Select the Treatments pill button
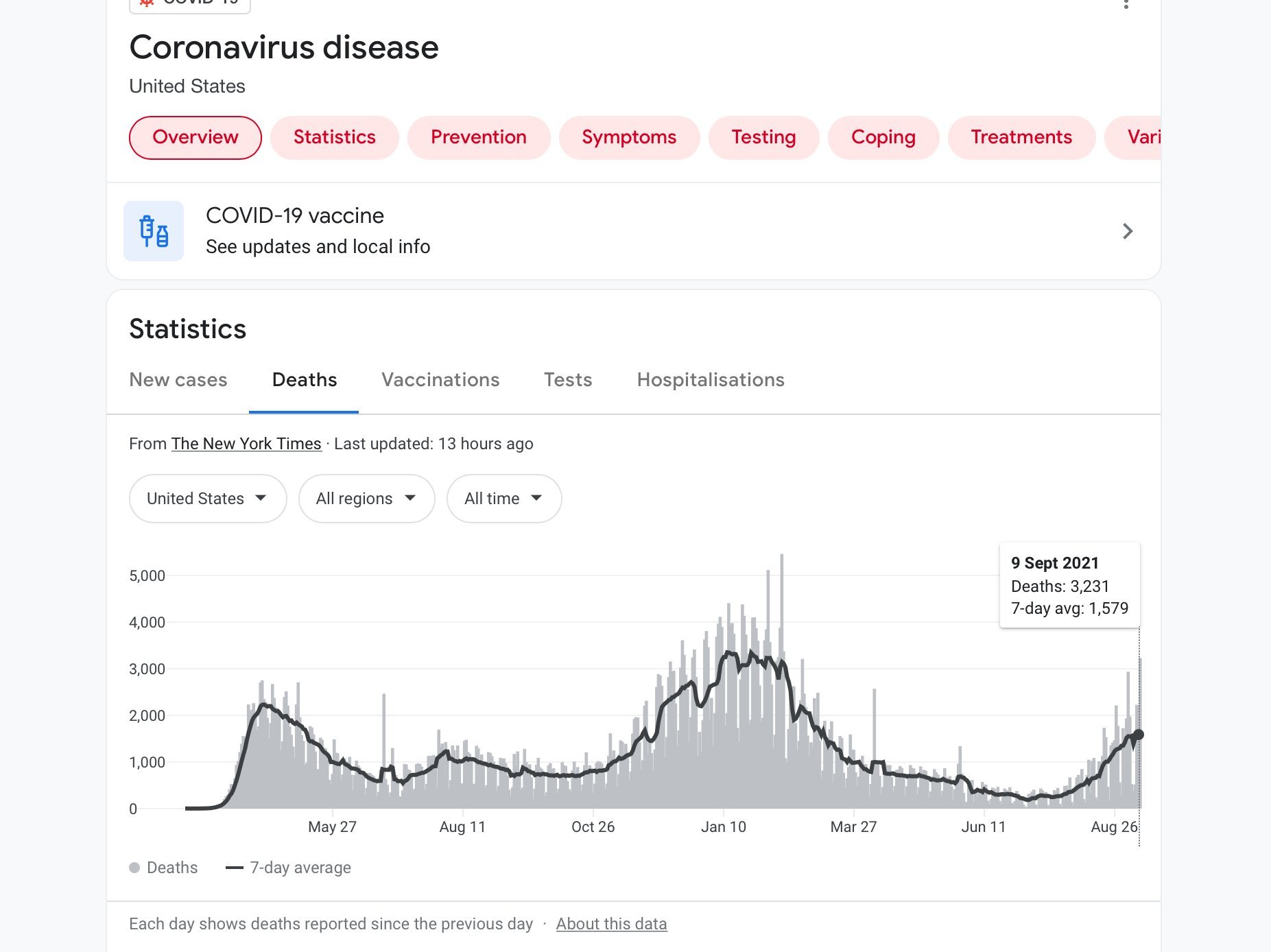This screenshot has height=952, width=1271. pos(1021,137)
